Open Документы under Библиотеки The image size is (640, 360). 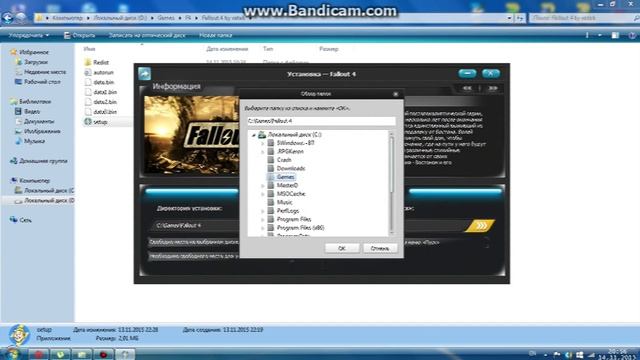click(39, 121)
